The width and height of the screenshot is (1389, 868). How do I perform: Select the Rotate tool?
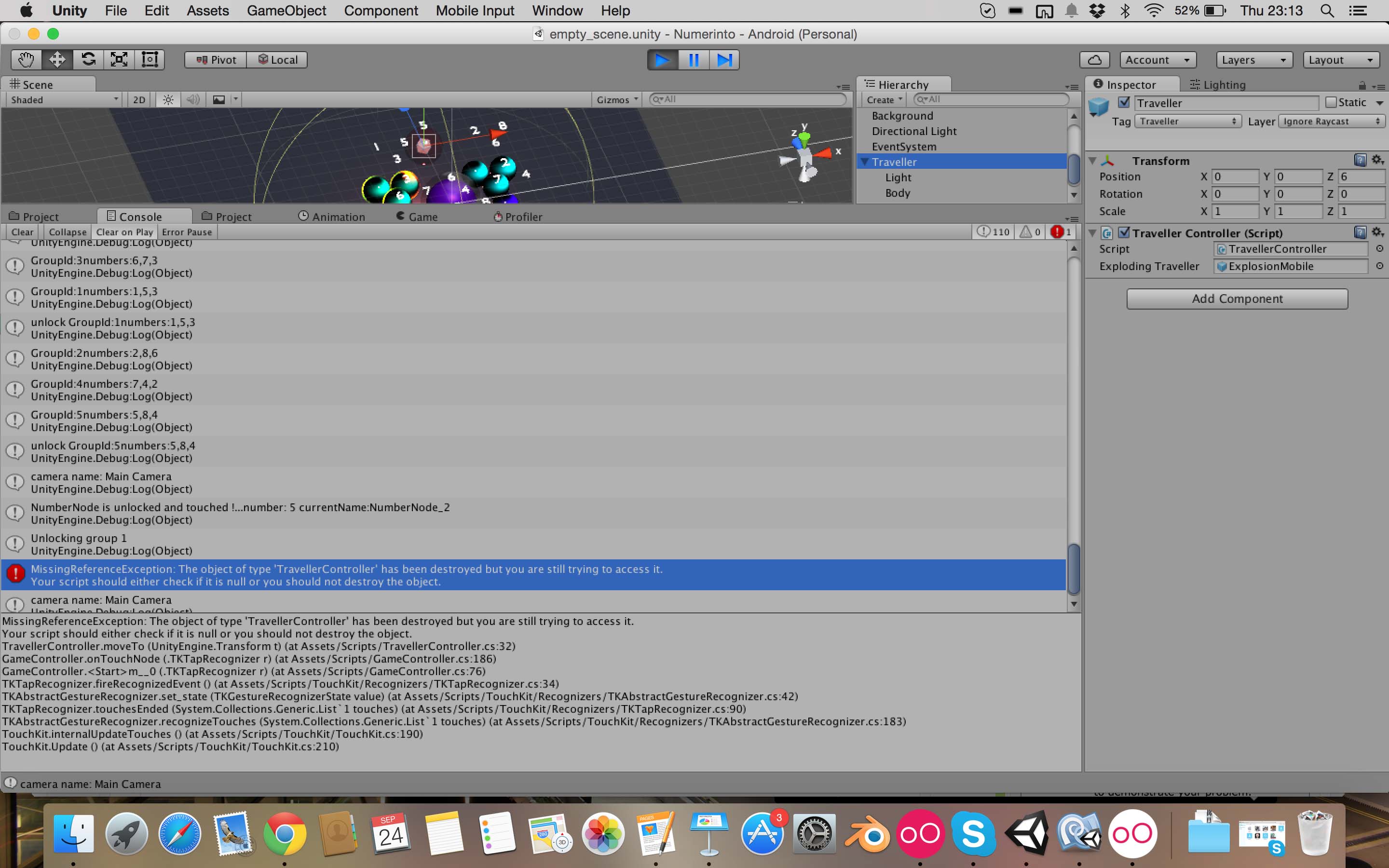click(88, 59)
